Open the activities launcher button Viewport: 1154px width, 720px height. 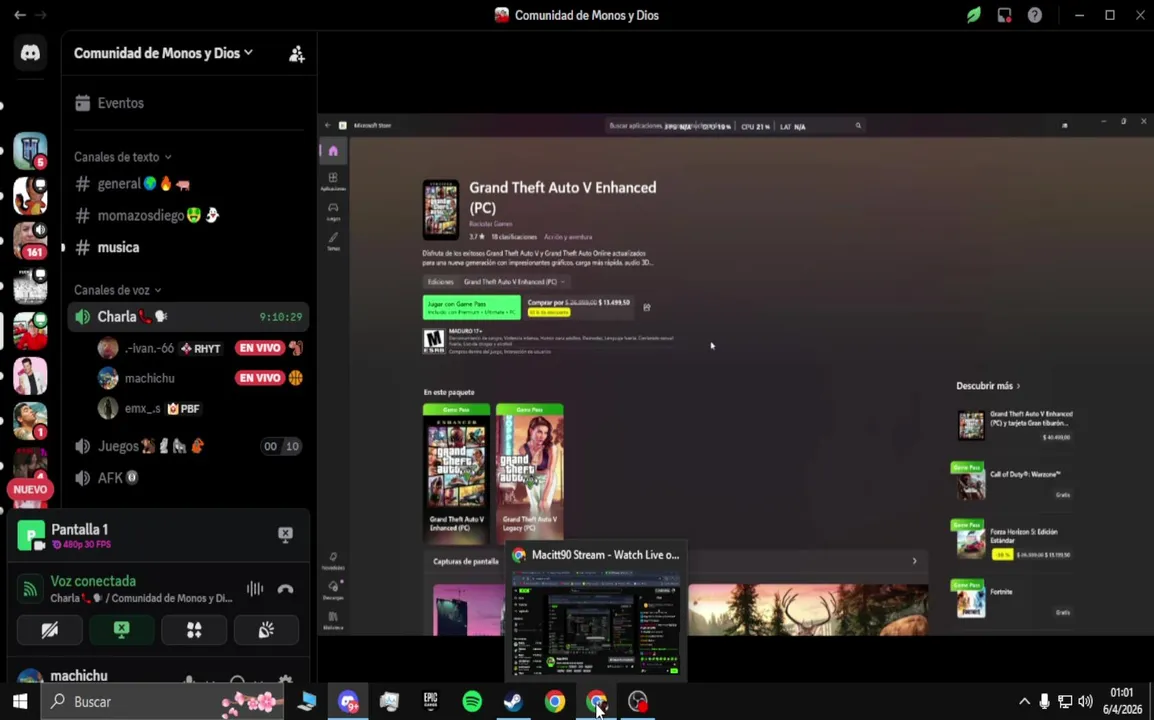coord(194,630)
